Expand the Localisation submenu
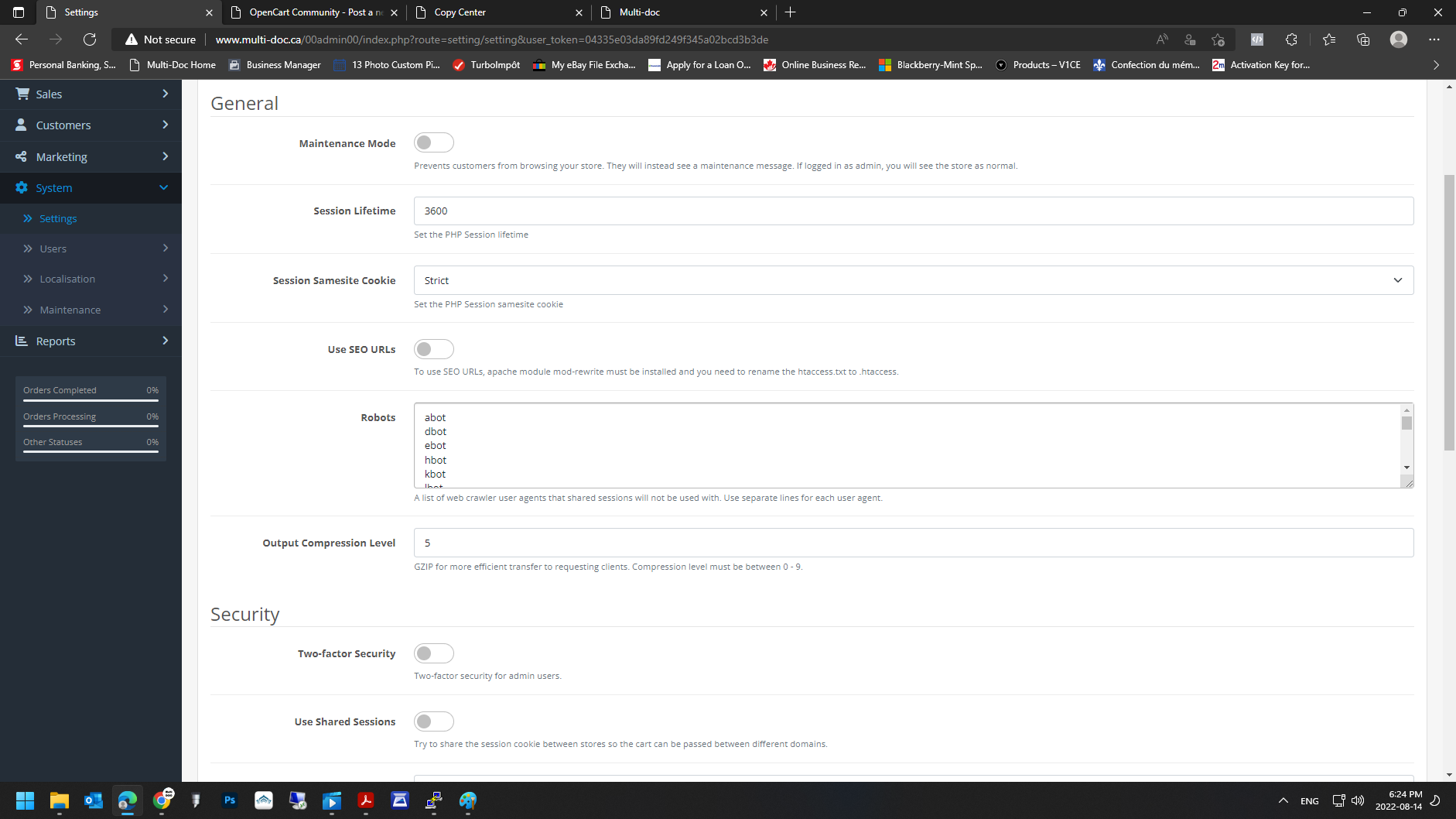The width and height of the screenshot is (1456, 819). (x=91, y=279)
